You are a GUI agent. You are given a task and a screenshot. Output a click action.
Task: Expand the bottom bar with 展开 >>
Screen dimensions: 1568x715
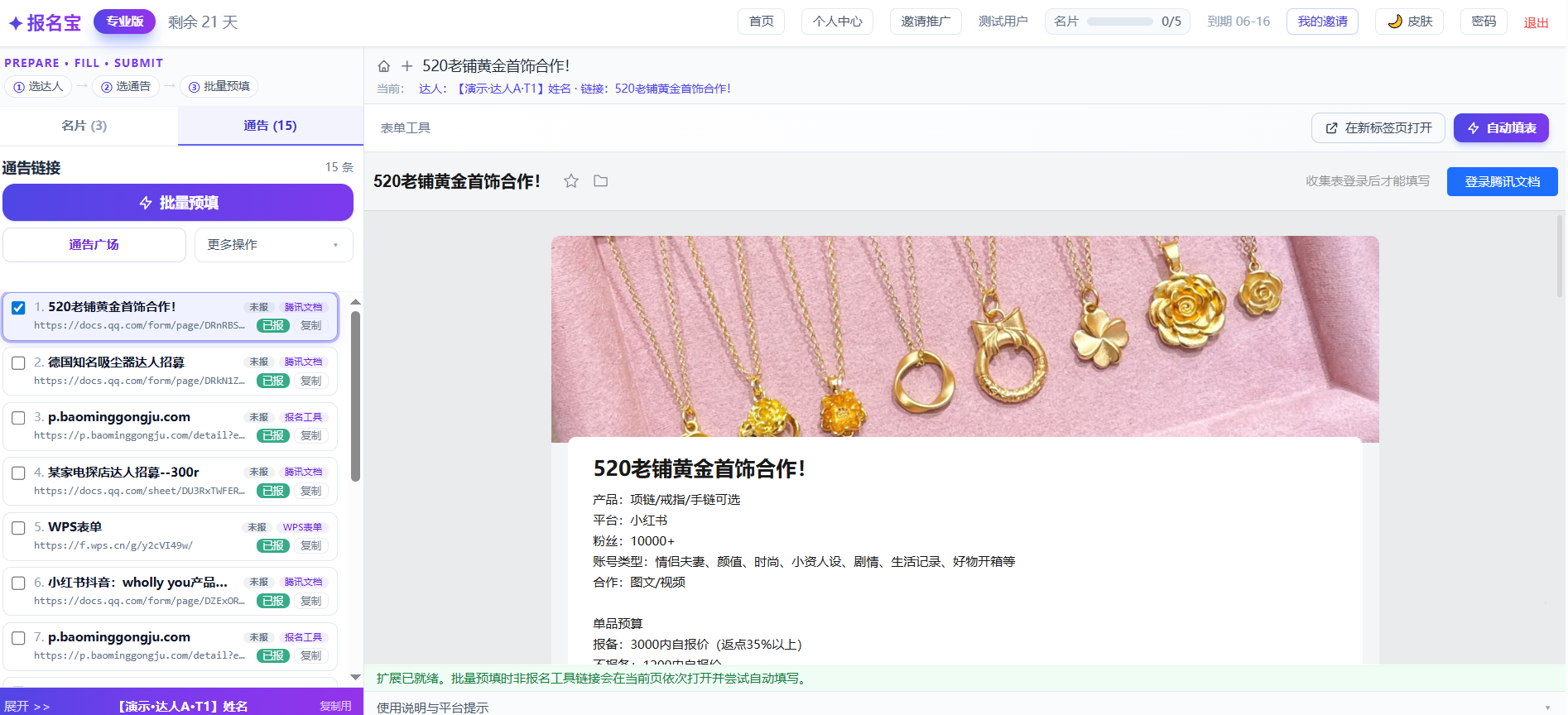pos(27,707)
